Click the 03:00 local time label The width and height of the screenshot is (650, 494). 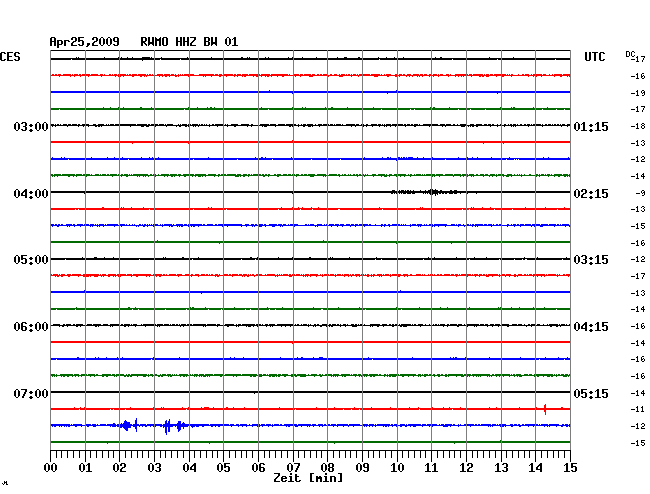[x=31, y=126]
